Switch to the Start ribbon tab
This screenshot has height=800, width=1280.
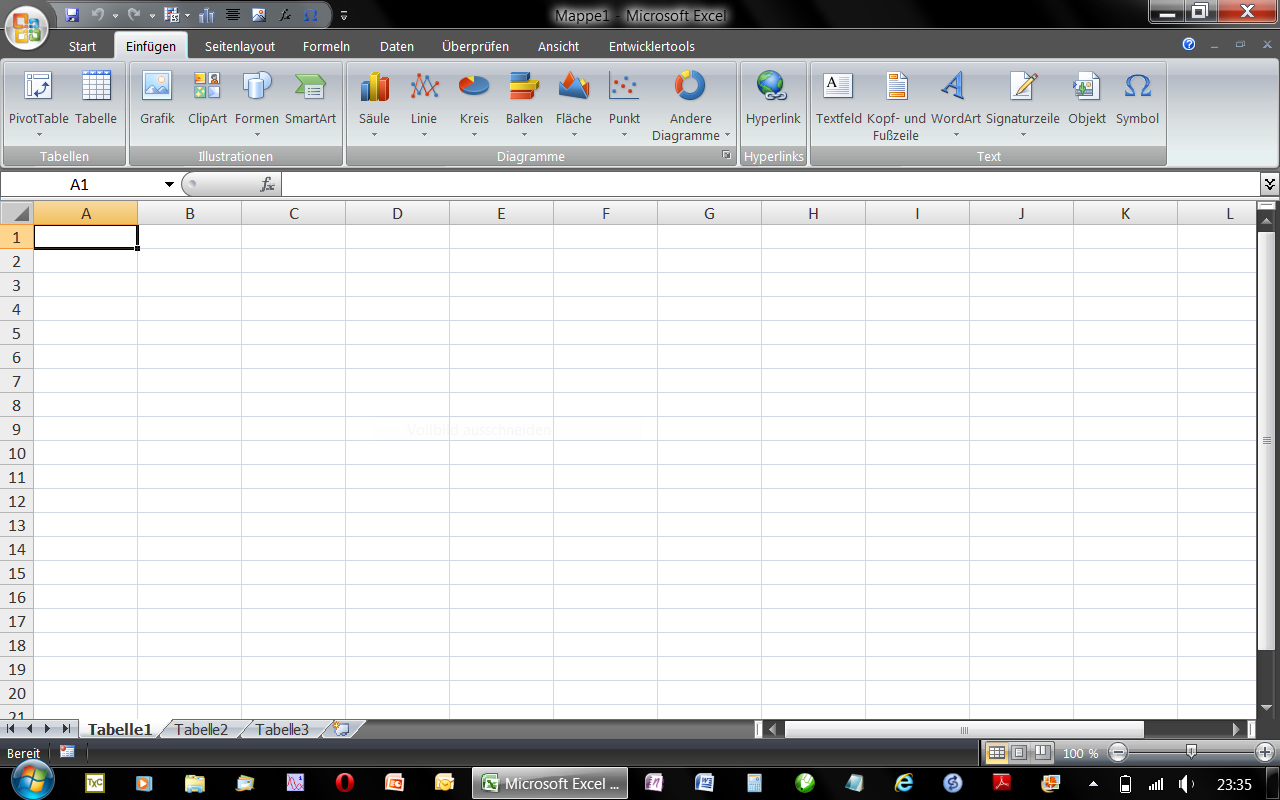[83, 46]
